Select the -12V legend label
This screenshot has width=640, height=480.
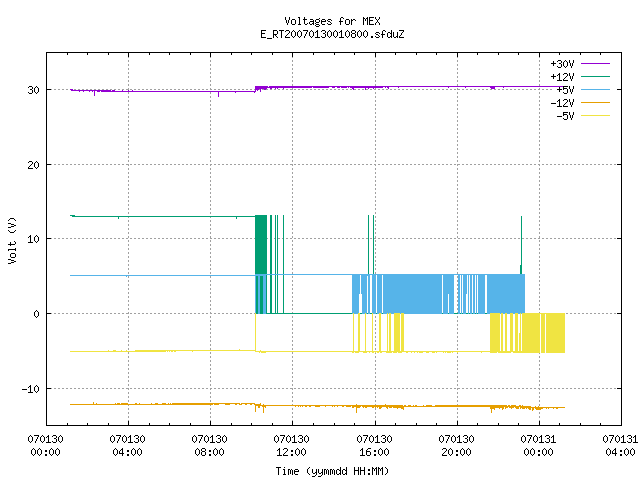(562, 103)
